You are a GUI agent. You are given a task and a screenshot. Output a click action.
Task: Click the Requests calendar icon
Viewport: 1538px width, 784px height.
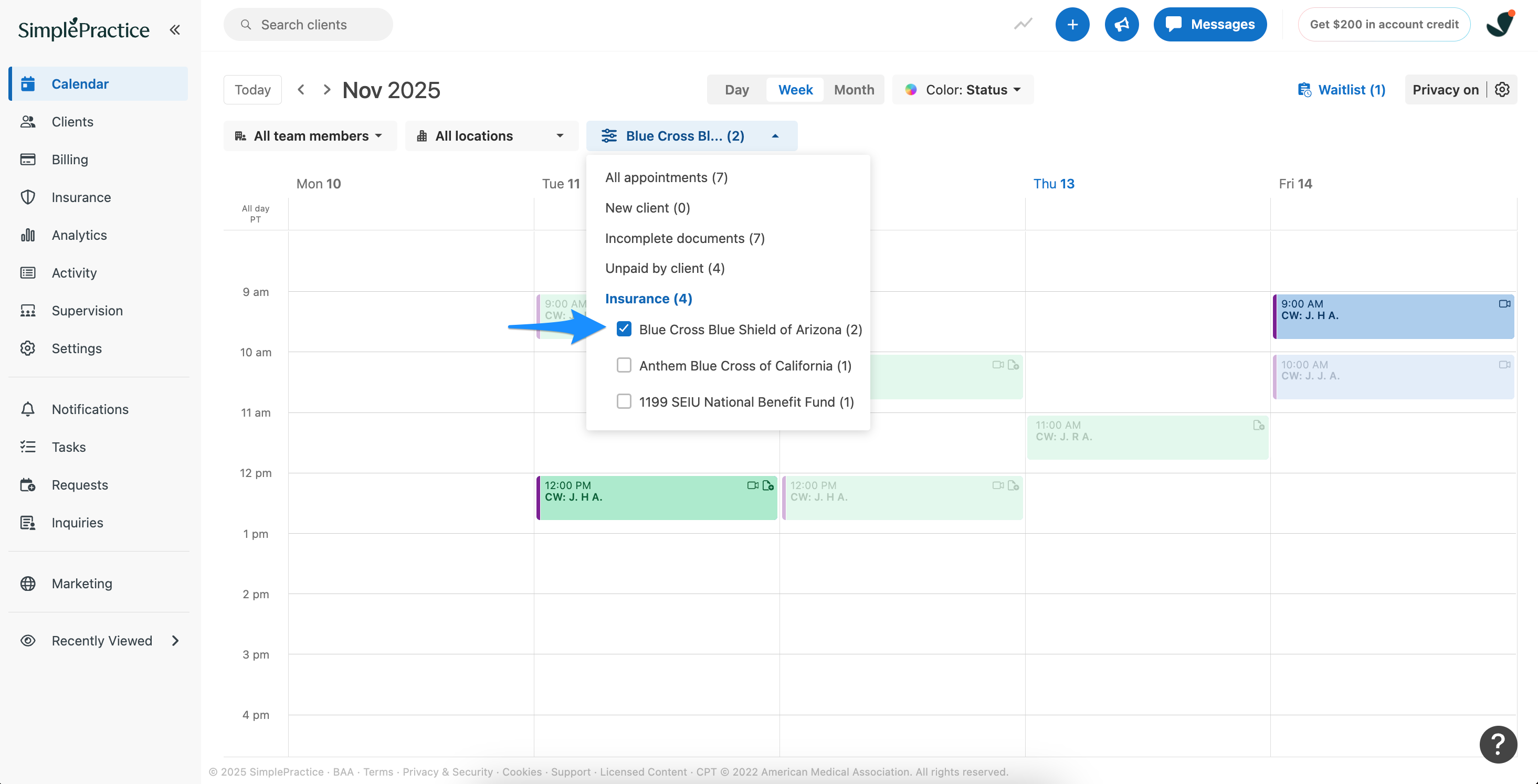point(27,485)
